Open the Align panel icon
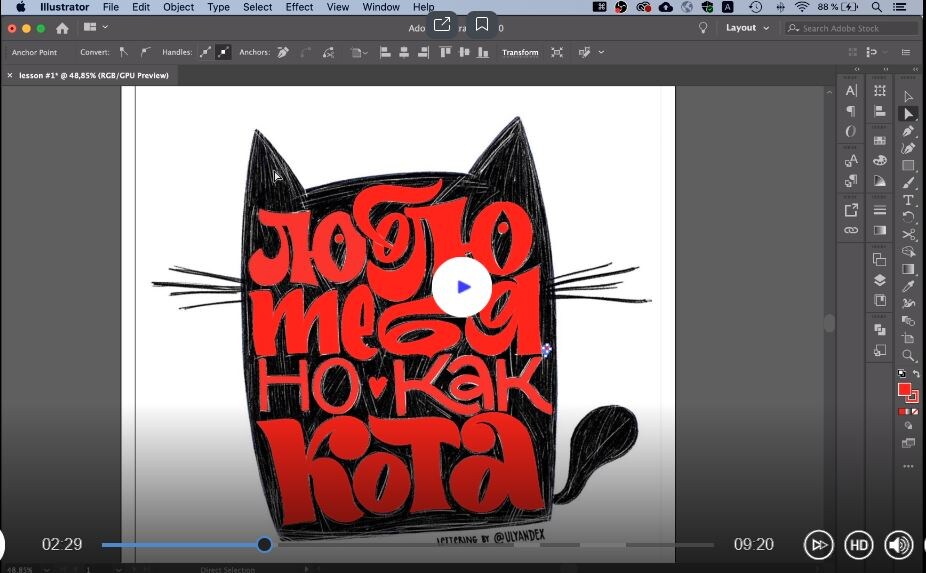 [880, 111]
